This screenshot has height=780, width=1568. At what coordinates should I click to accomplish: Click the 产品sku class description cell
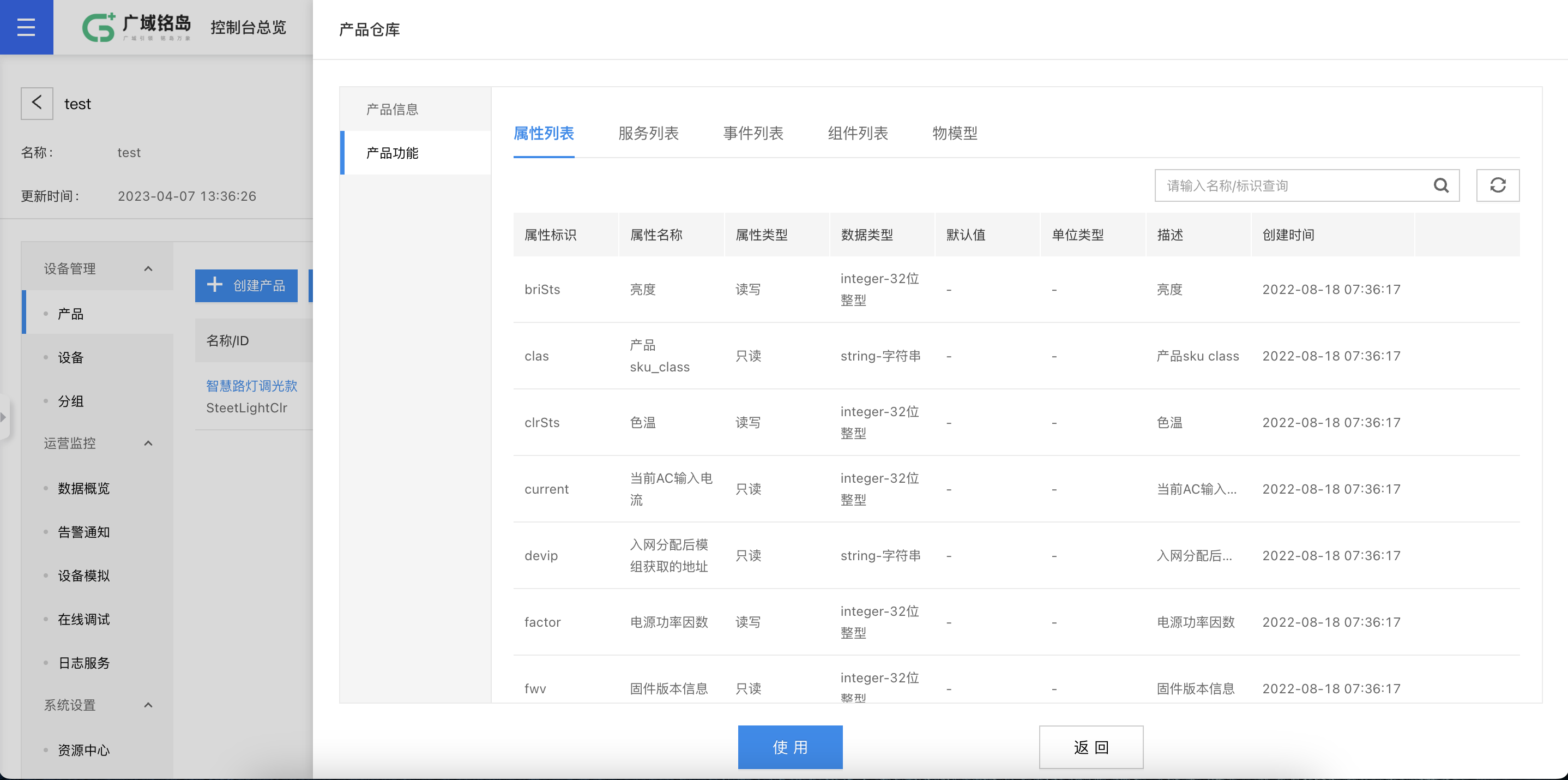pyautogui.click(x=1197, y=356)
